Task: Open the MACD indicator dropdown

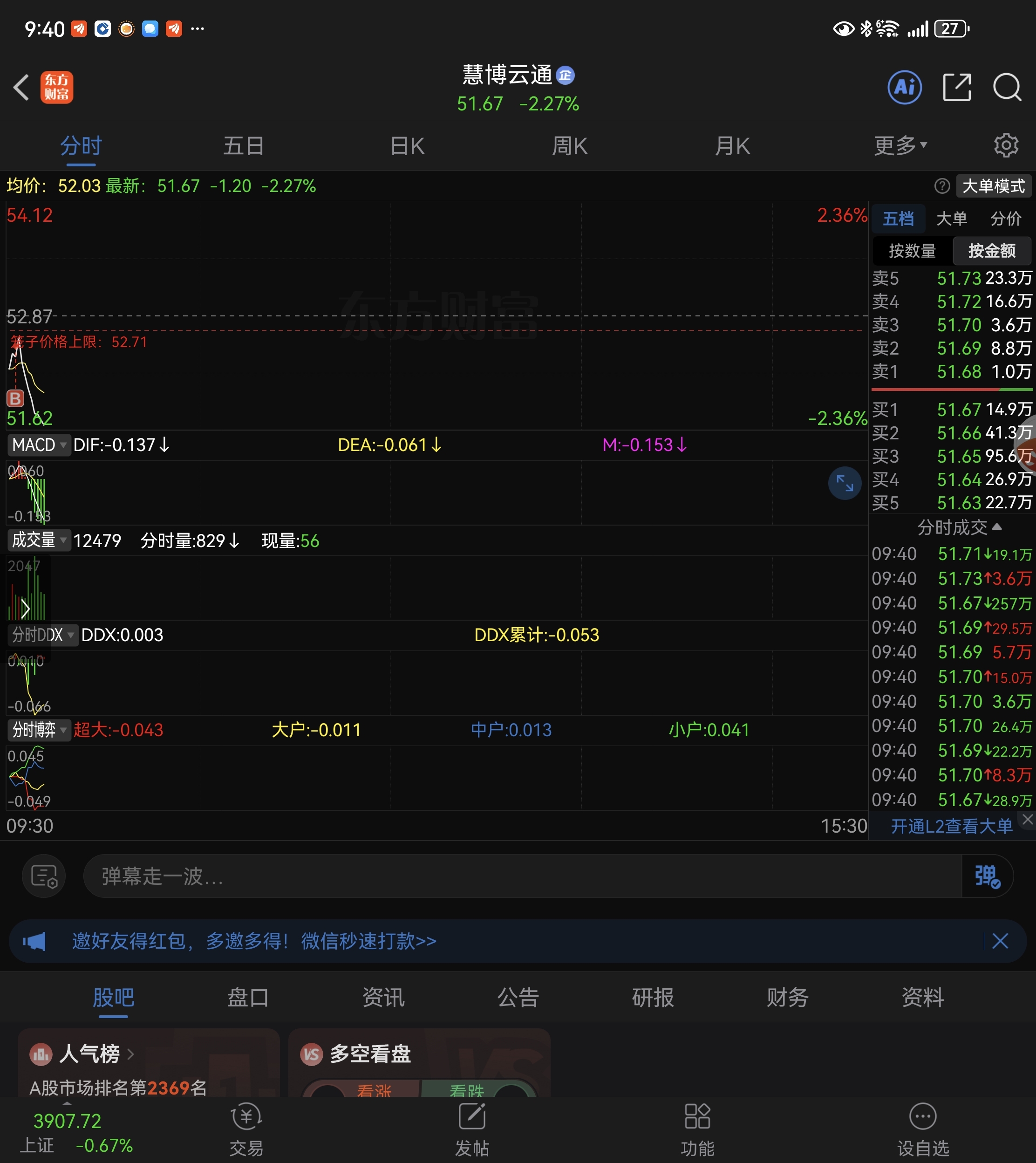Action: pyautogui.click(x=39, y=445)
